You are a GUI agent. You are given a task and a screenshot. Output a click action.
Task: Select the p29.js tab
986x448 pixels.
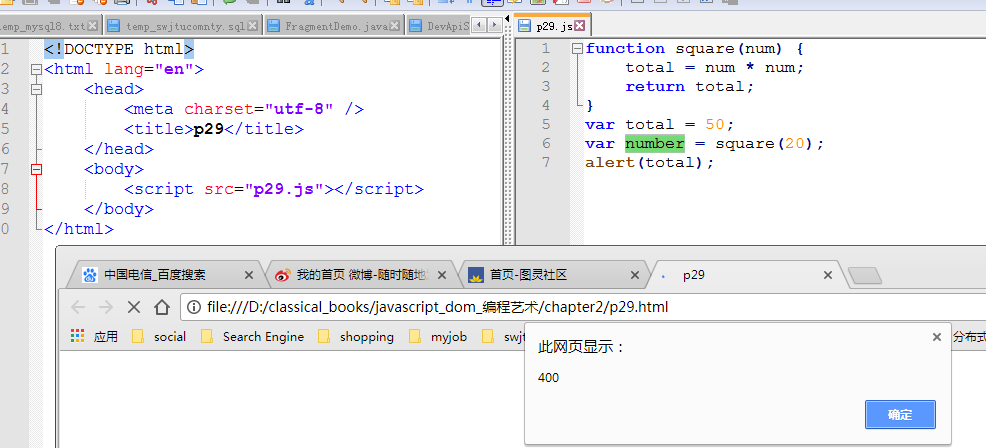tap(553, 26)
